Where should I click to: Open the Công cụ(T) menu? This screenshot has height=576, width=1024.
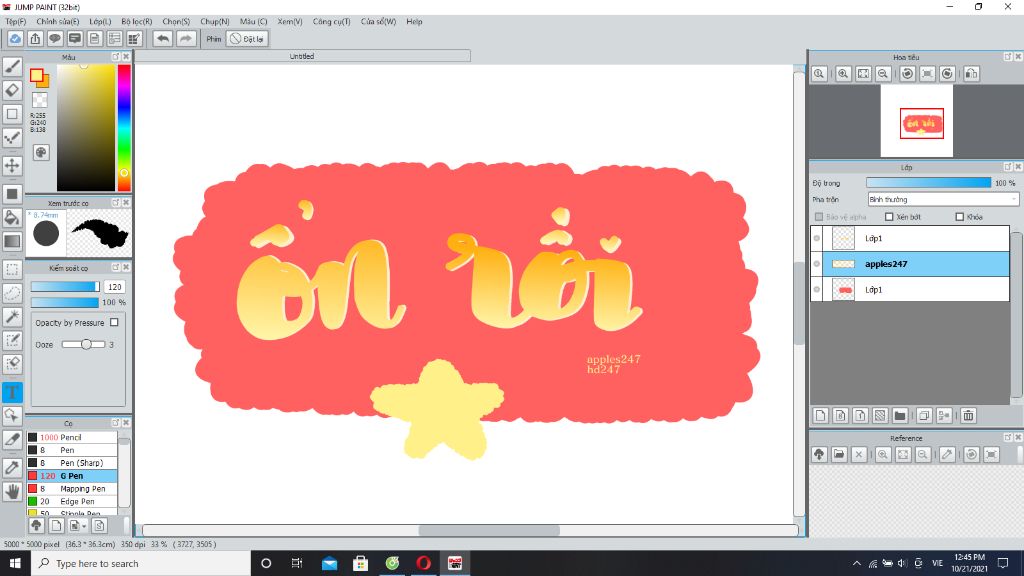(331, 22)
